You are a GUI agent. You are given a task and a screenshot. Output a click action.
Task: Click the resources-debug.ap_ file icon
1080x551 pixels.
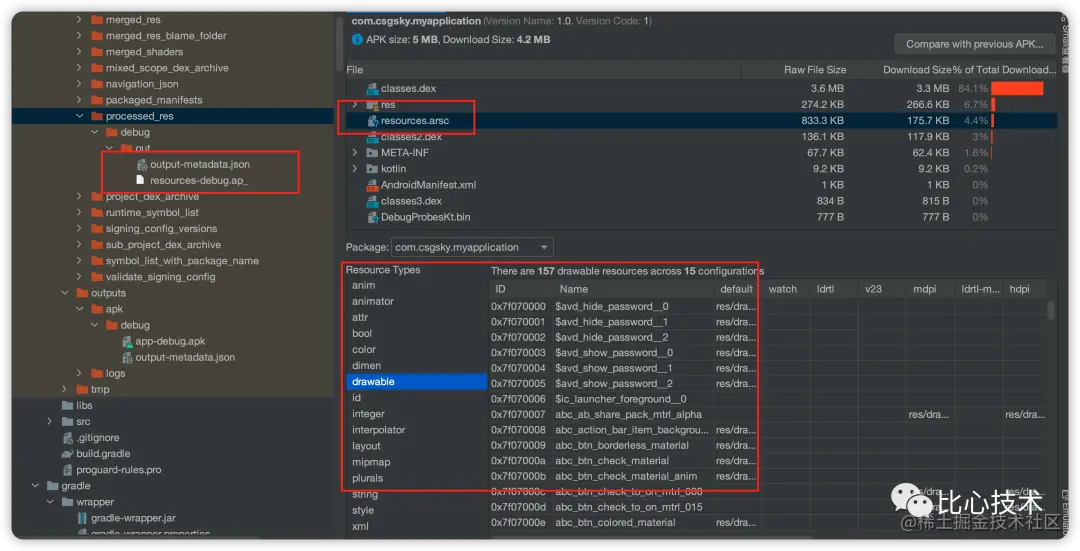click(x=141, y=180)
